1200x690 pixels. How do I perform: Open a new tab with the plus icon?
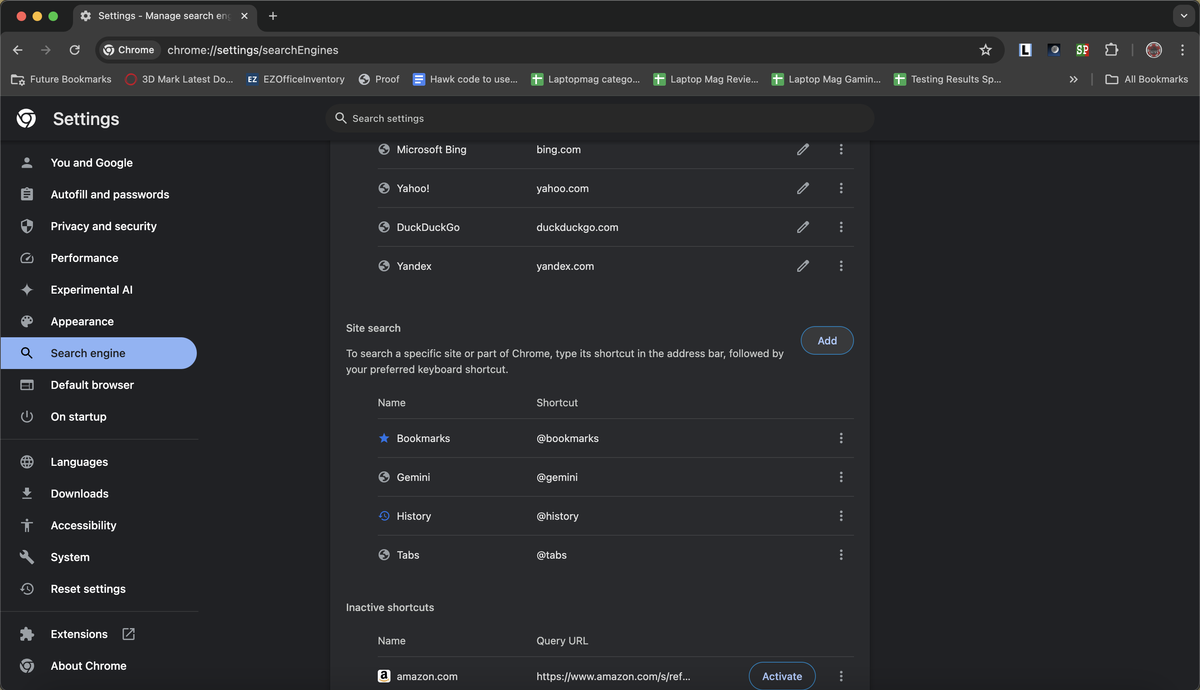(273, 15)
